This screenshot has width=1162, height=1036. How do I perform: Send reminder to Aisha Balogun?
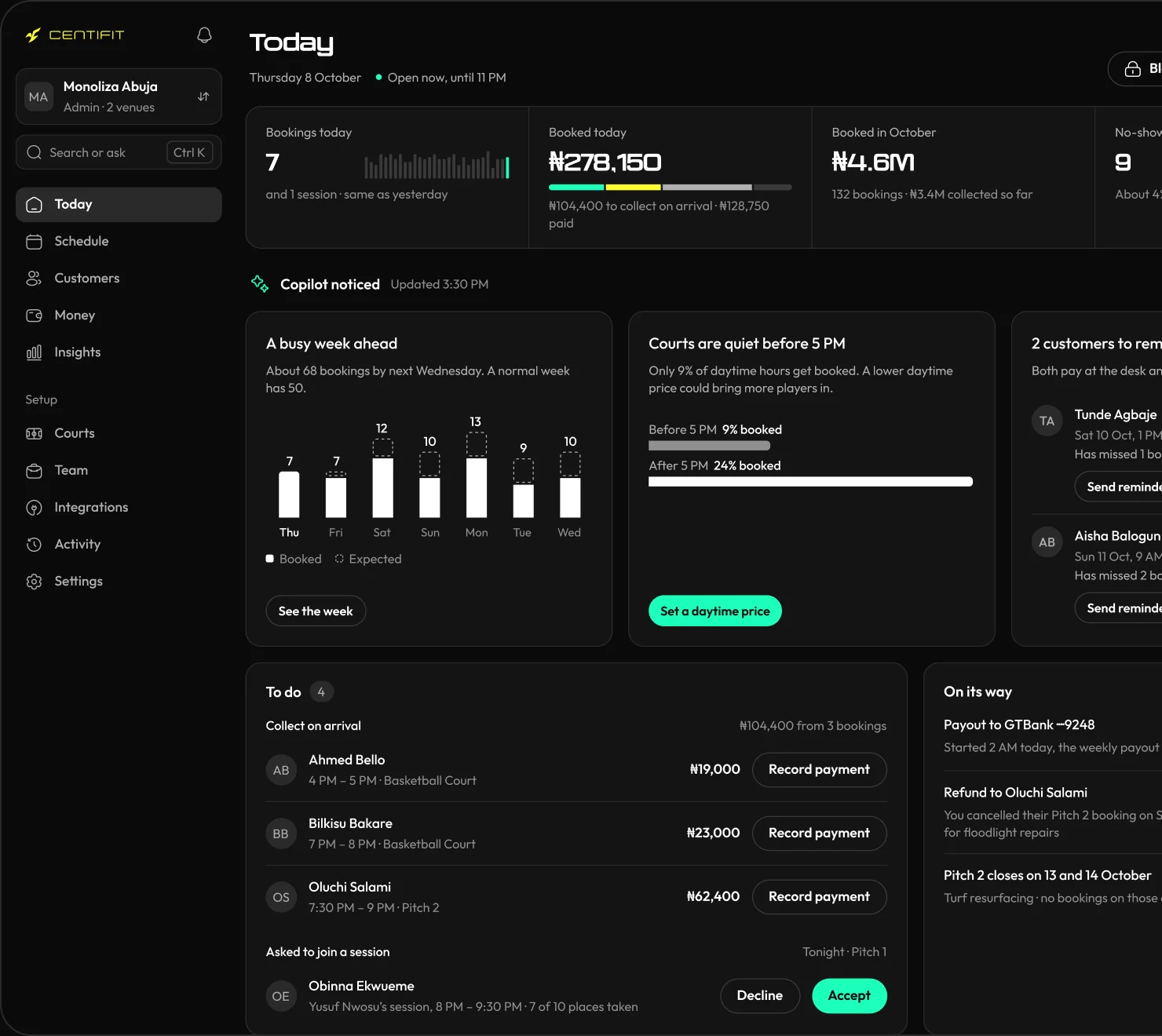[x=1119, y=608]
